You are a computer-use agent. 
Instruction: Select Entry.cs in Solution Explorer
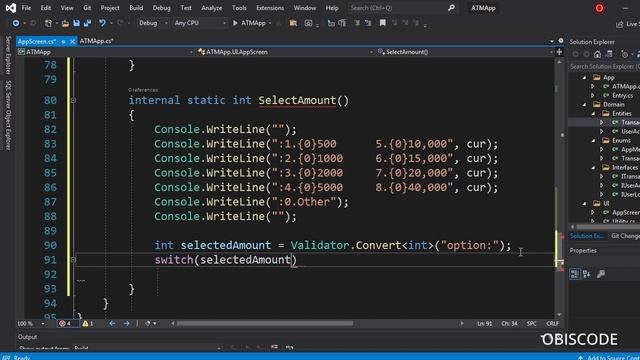[622, 96]
